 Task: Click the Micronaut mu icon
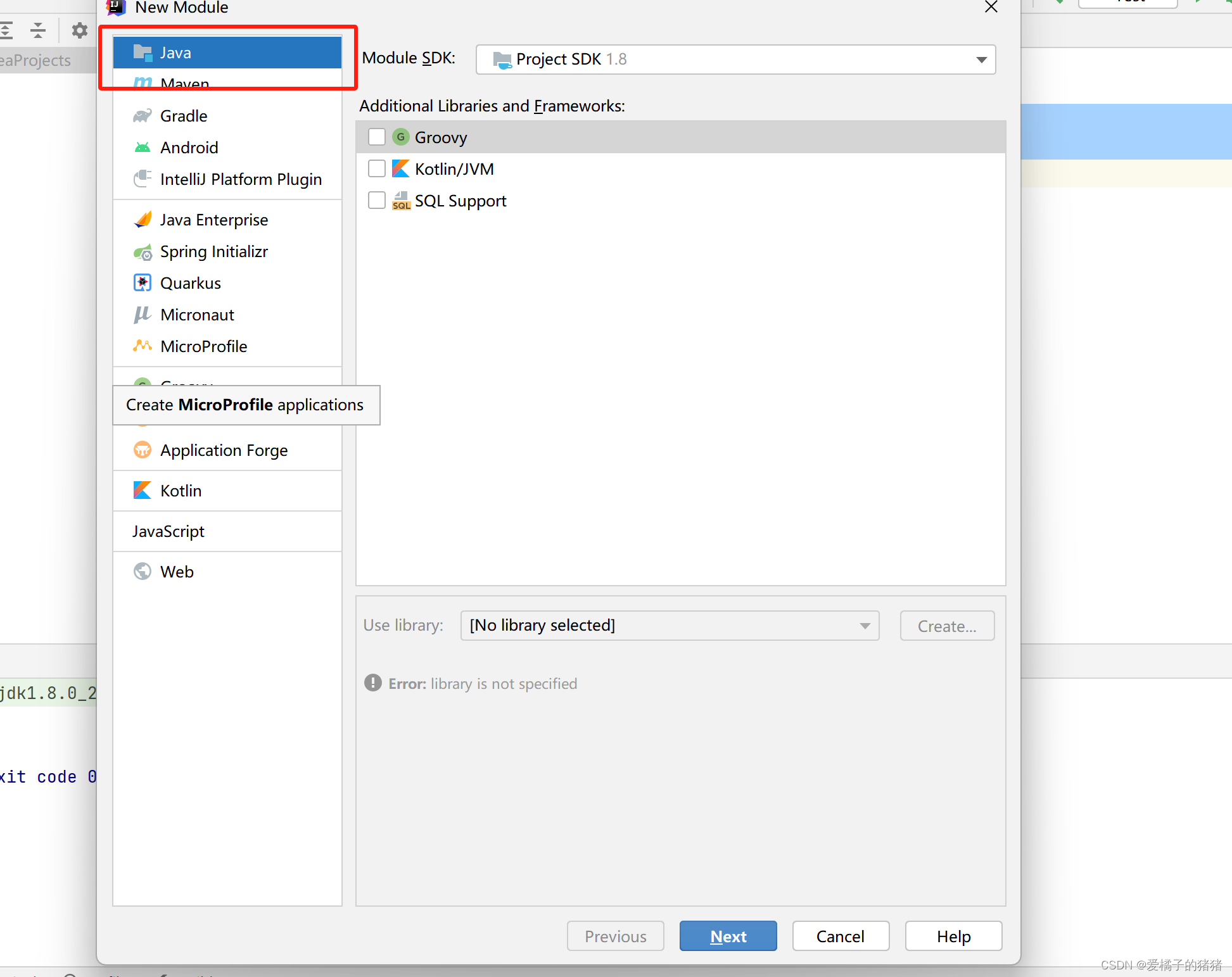[143, 315]
